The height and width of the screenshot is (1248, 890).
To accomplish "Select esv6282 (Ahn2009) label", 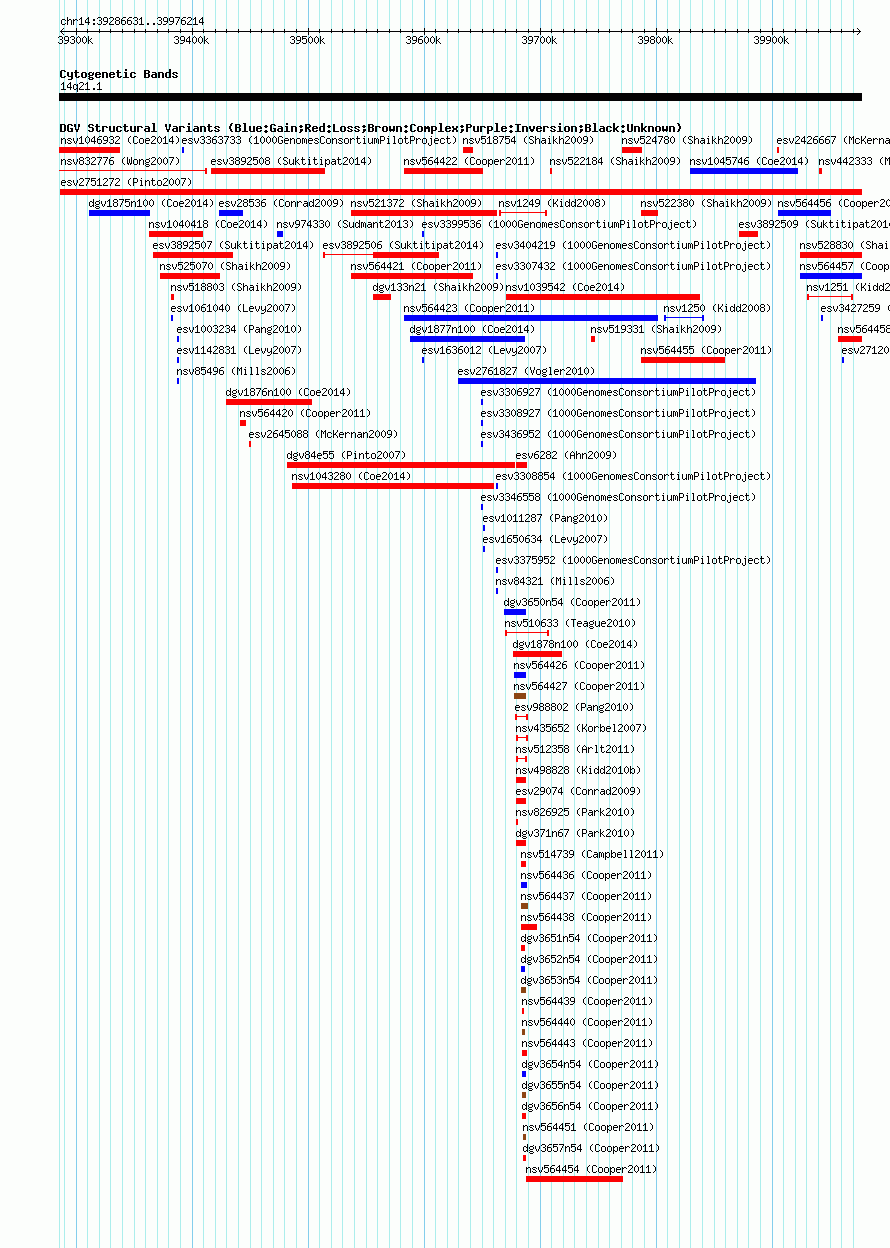I will tap(566, 455).
